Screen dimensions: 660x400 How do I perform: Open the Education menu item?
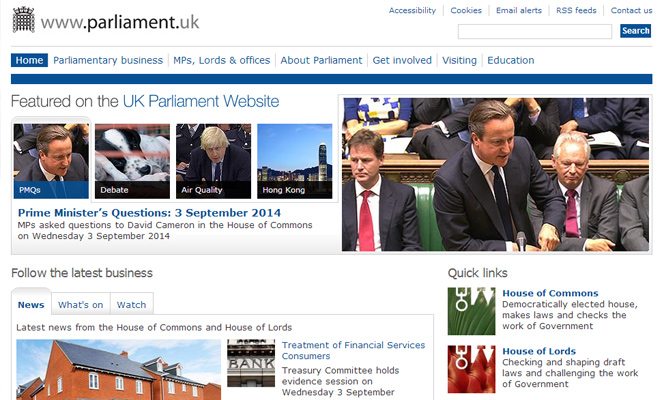[511, 60]
